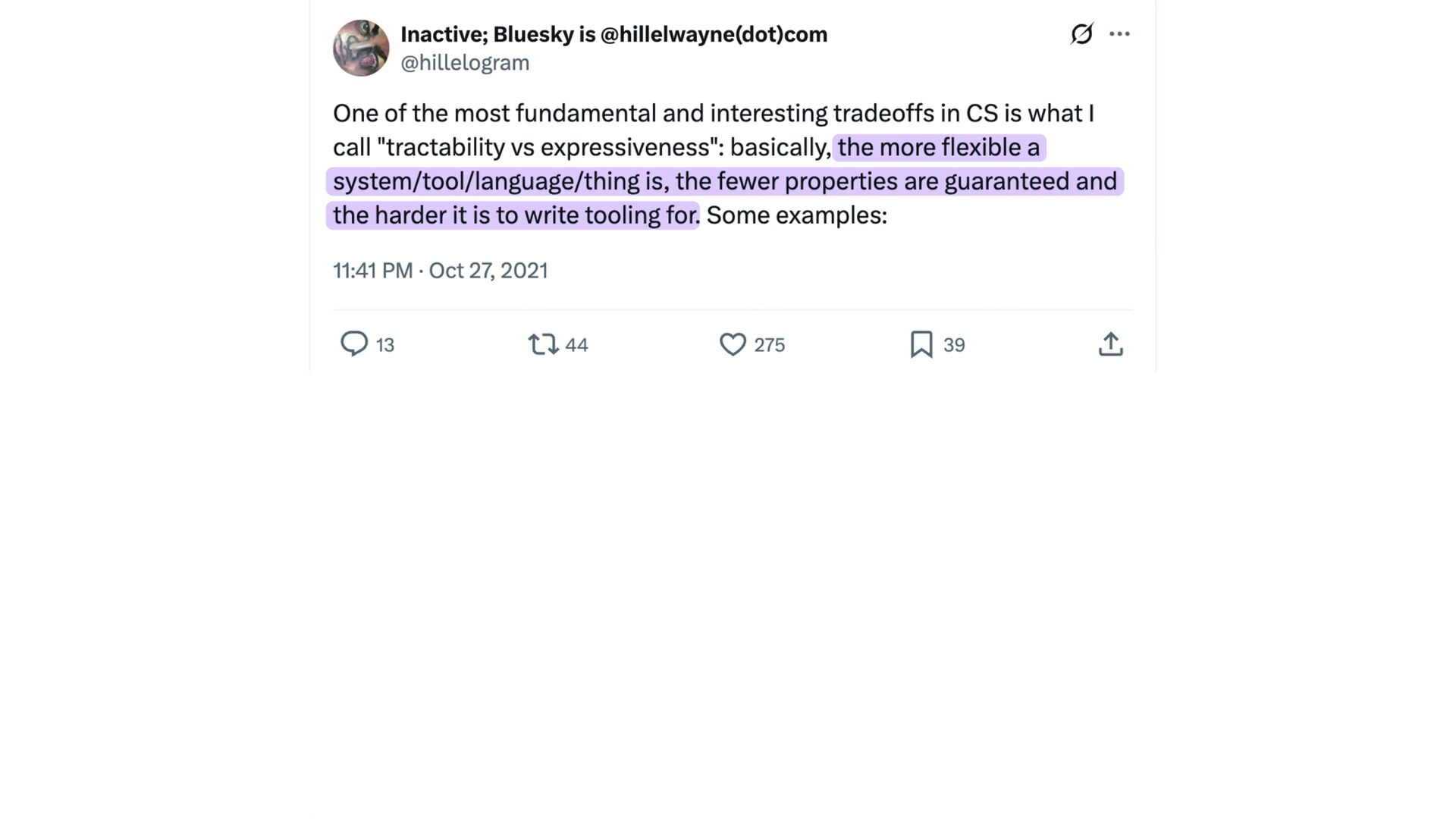Viewport: 1456px width, 819px height.
Task: Click the '11:41 PM · Oct 27, 2021' timestamp
Action: click(440, 271)
